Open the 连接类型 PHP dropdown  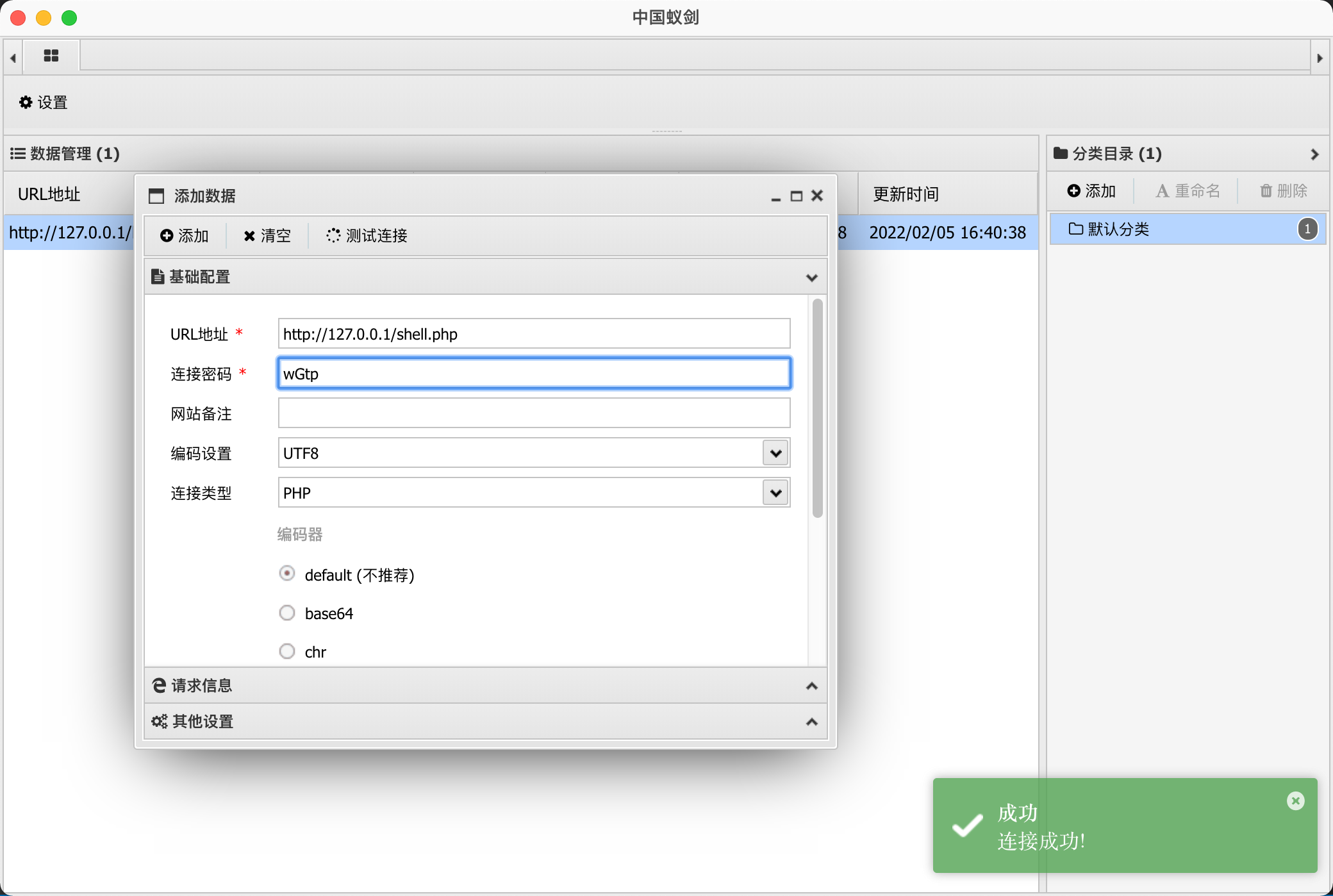tap(775, 493)
